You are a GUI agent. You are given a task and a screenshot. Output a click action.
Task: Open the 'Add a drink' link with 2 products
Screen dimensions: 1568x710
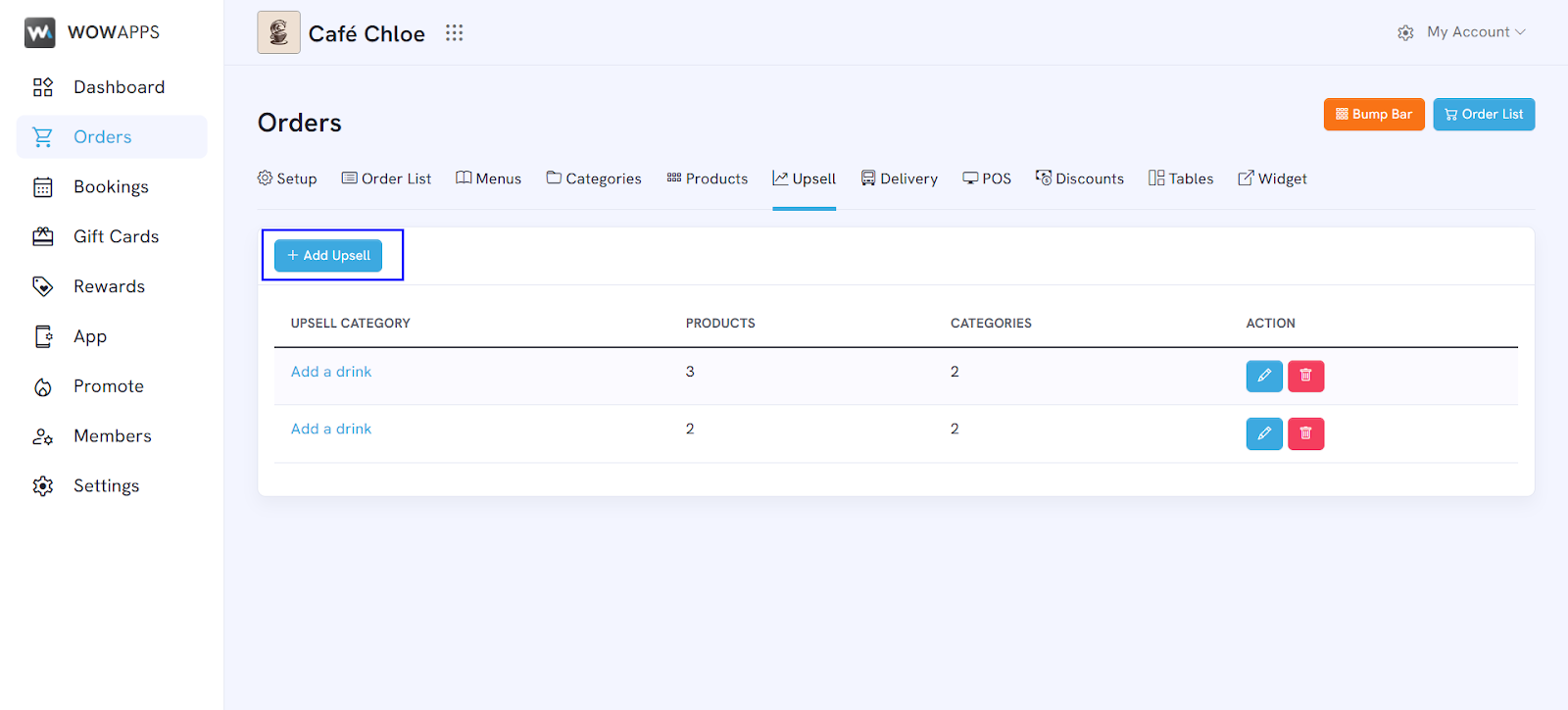tap(331, 429)
